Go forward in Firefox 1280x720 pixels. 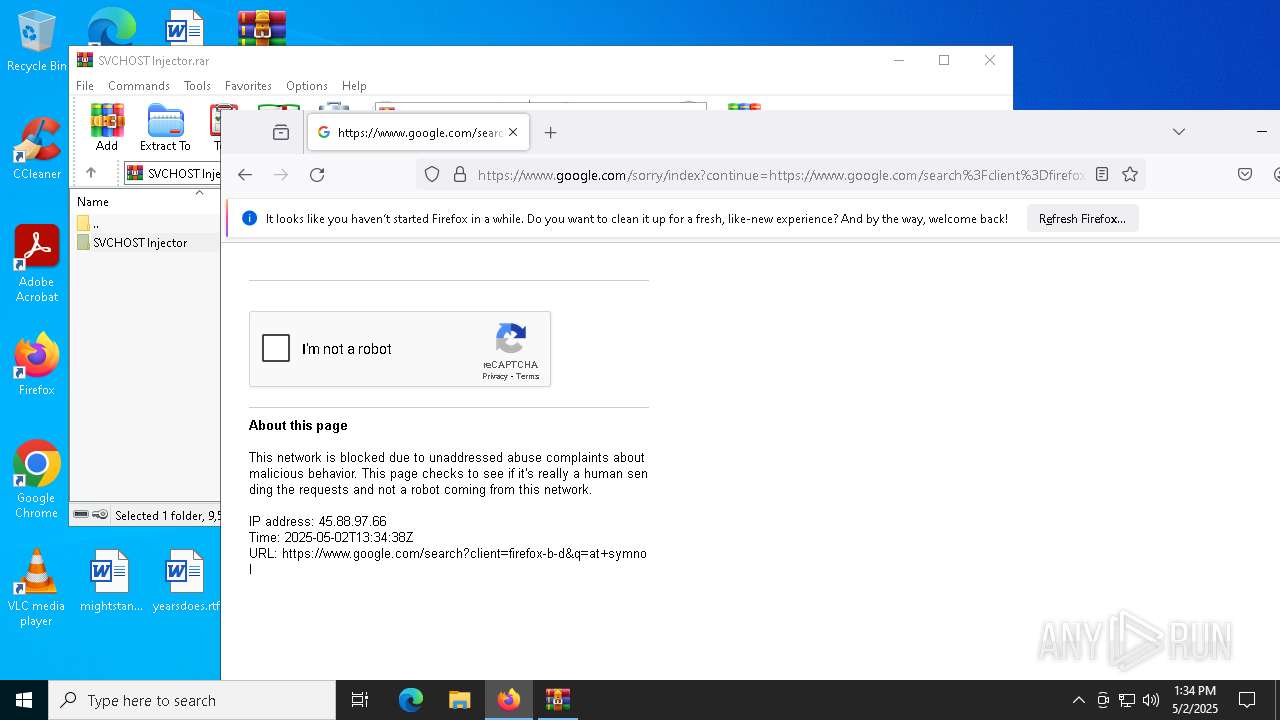pyautogui.click(x=281, y=174)
